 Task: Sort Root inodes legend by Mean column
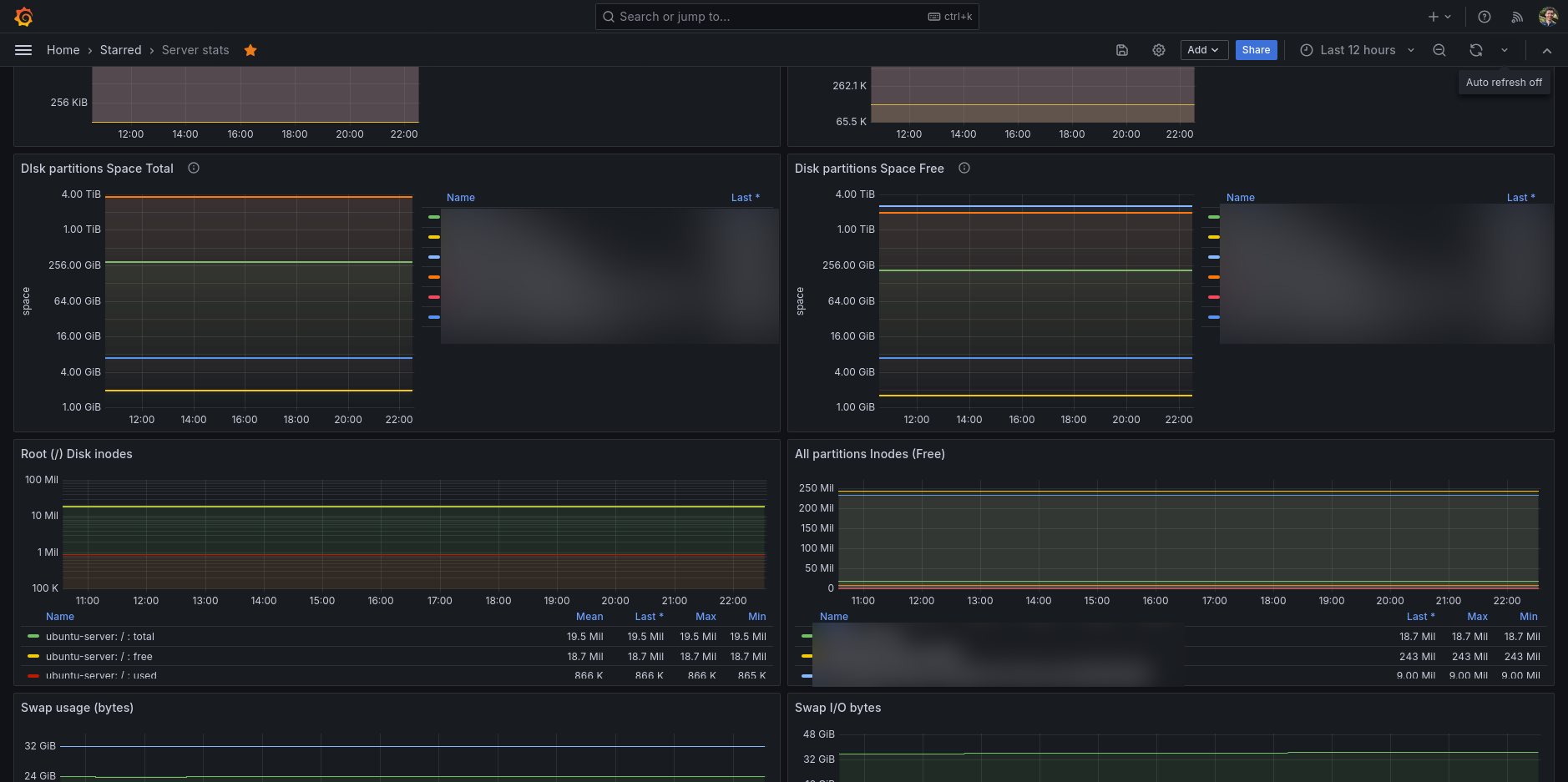point(589,617)
